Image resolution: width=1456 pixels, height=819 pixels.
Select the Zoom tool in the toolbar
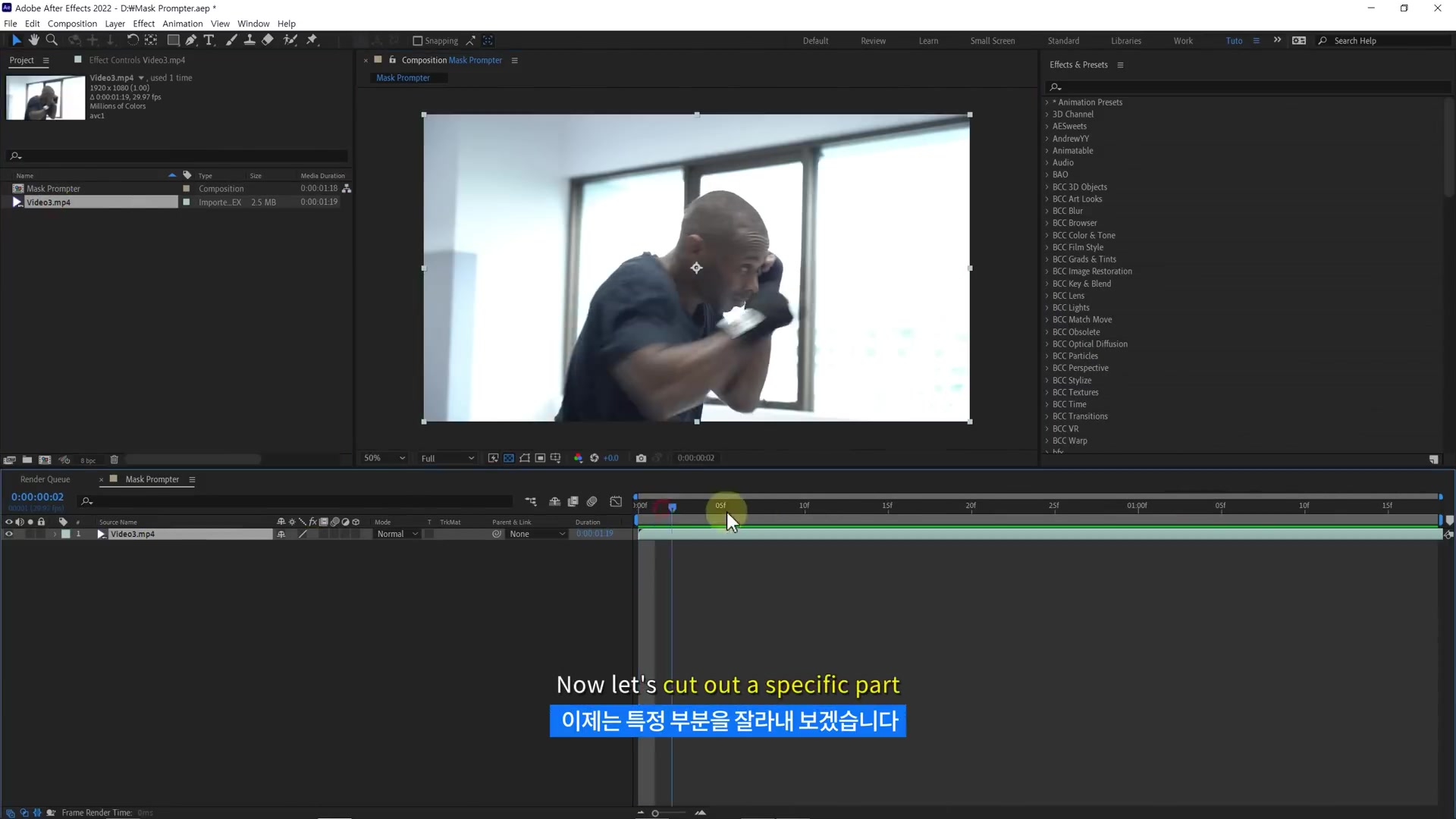click(52, 40)
